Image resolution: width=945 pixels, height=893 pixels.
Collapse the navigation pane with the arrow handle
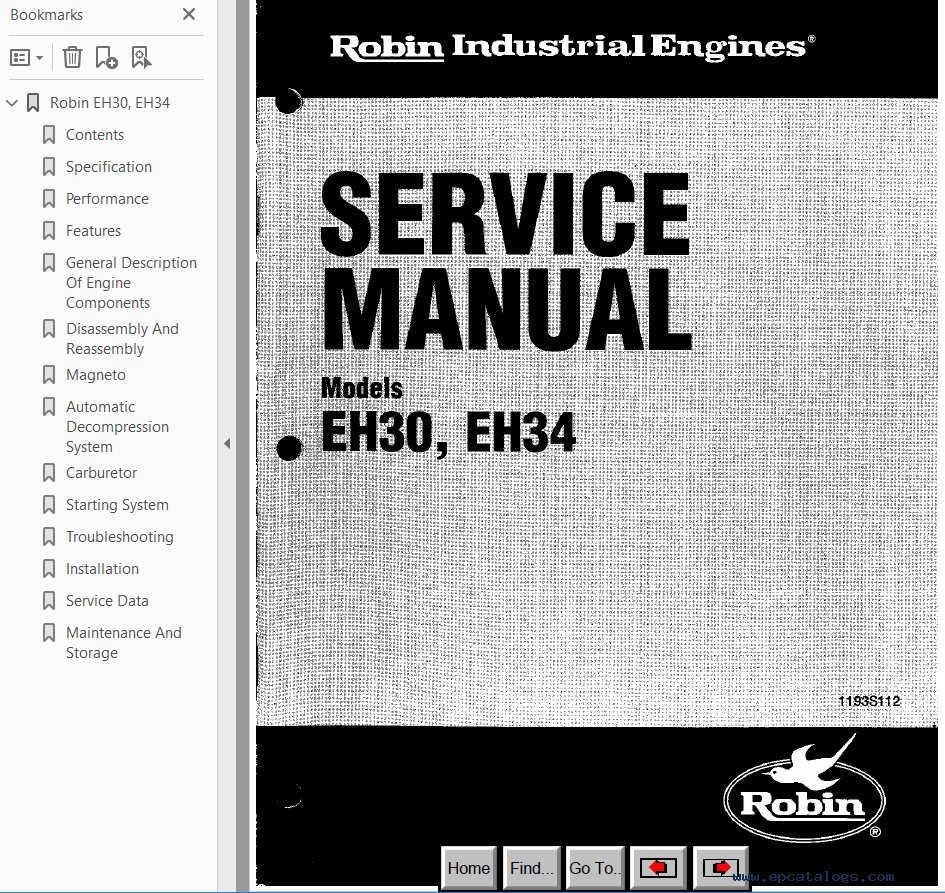point(227,444)
